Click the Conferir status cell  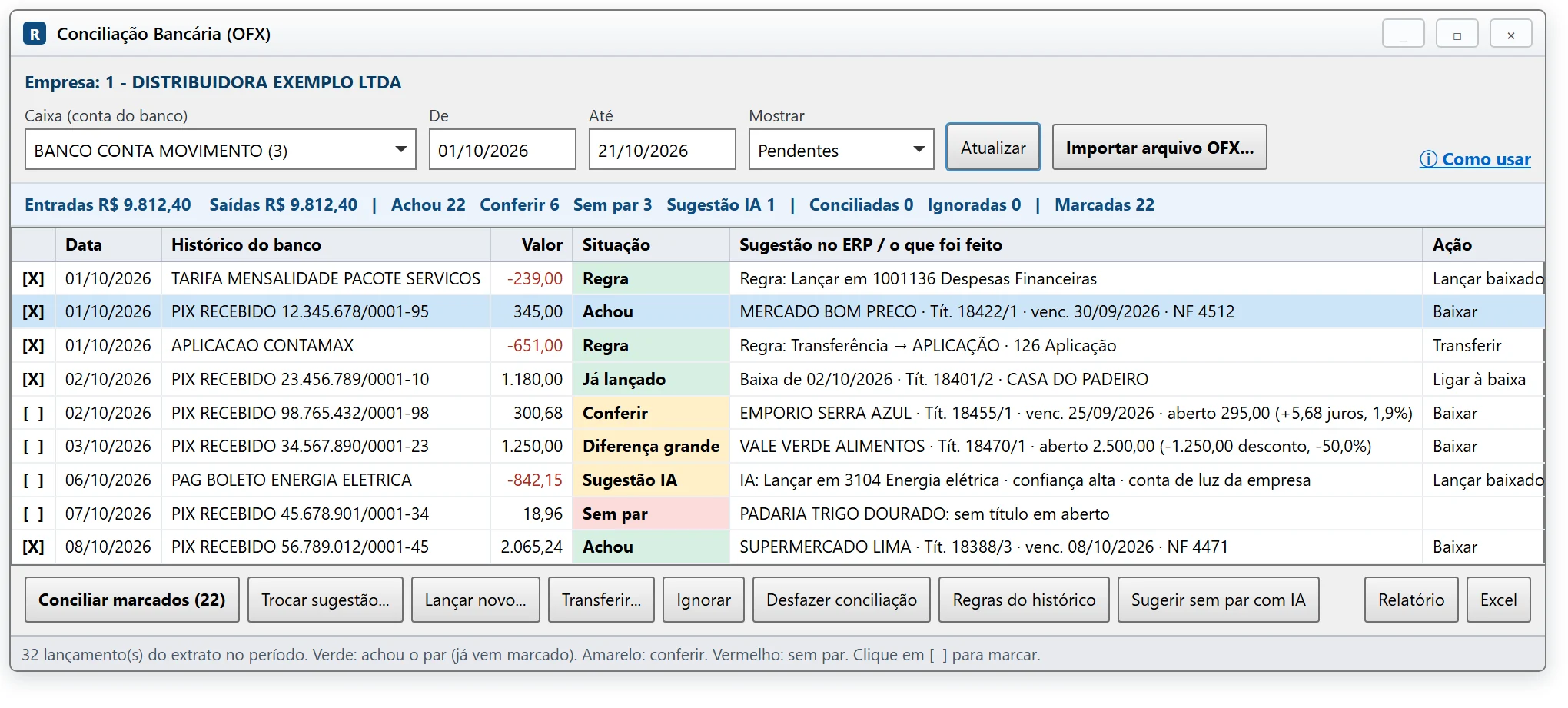pos(651,413)
